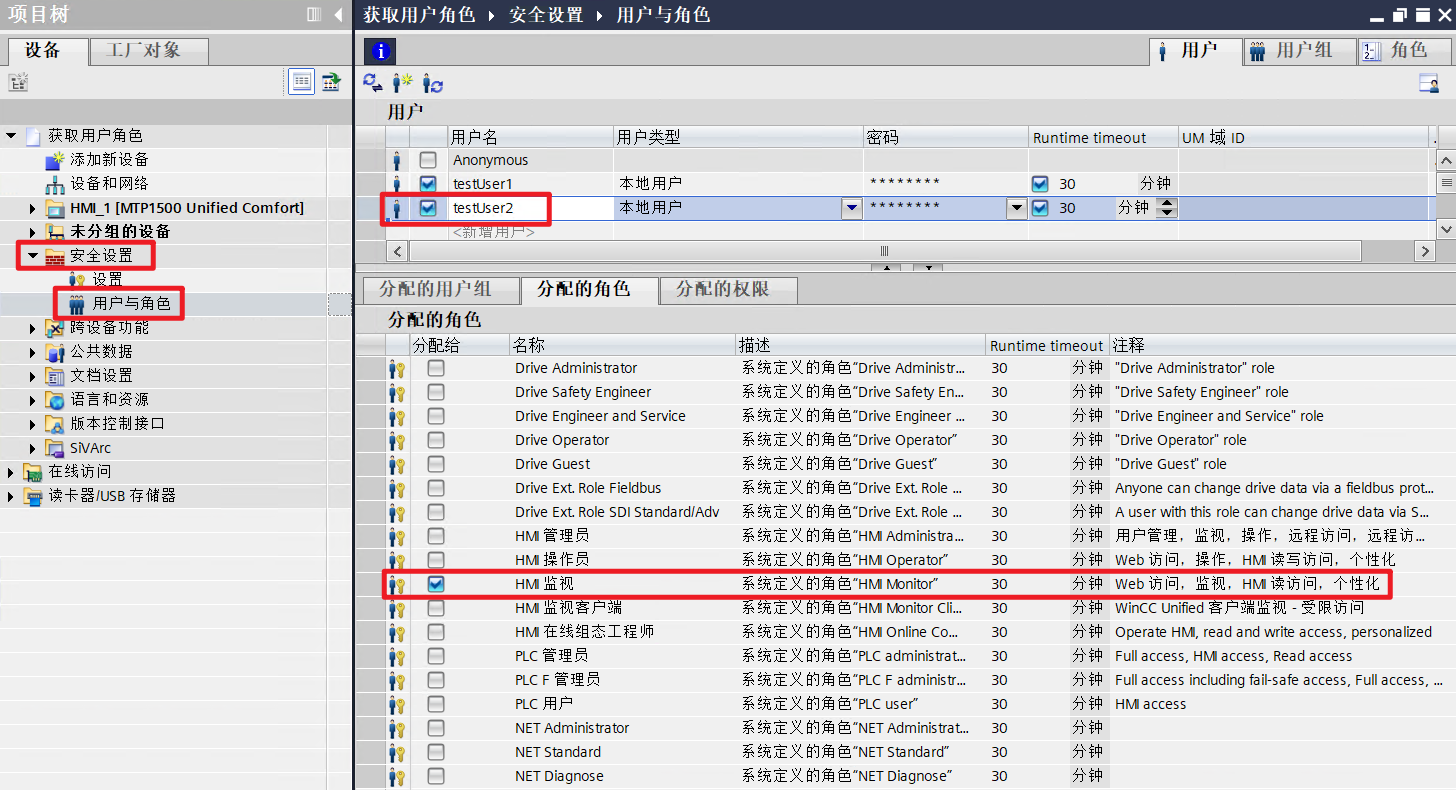Click the synchronize arrows icon in the users toolbar

[x=372, y=82]
